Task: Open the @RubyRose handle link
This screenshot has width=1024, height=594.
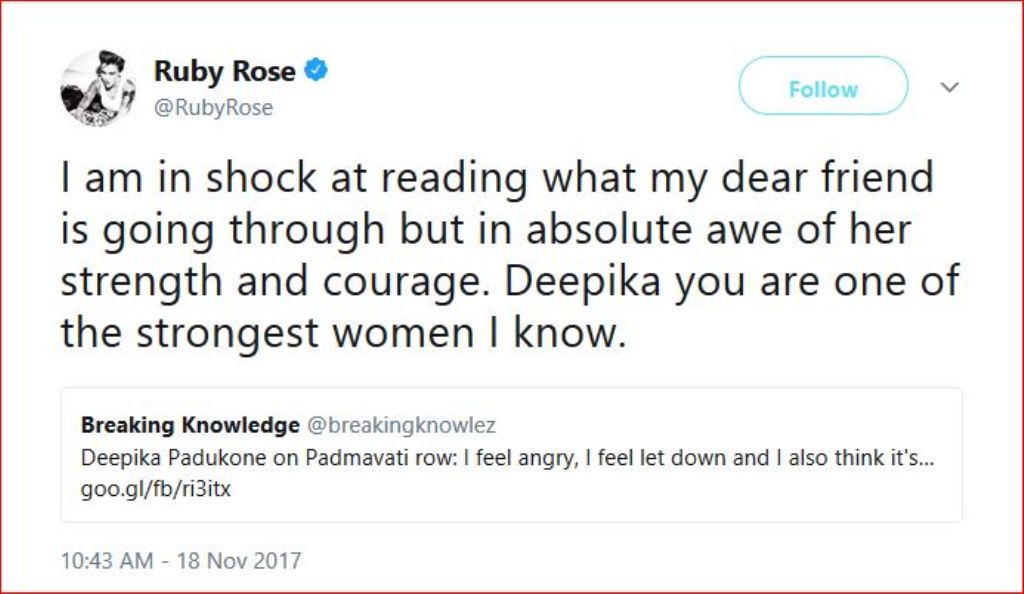Action: [x=213, y=108]
